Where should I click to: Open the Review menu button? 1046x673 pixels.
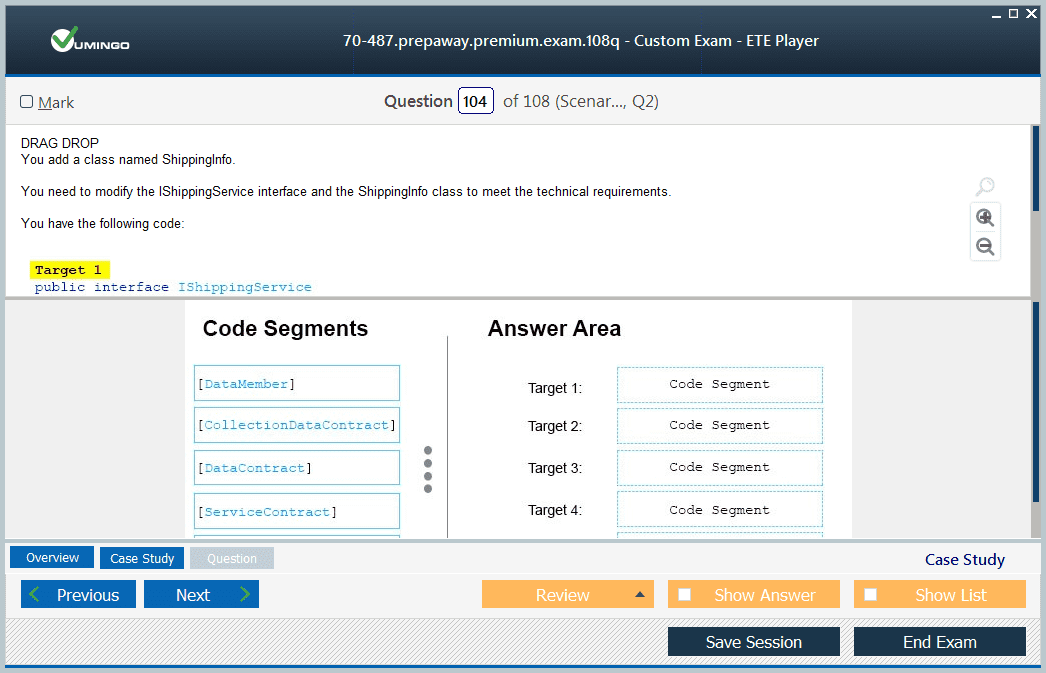point(568,594)
